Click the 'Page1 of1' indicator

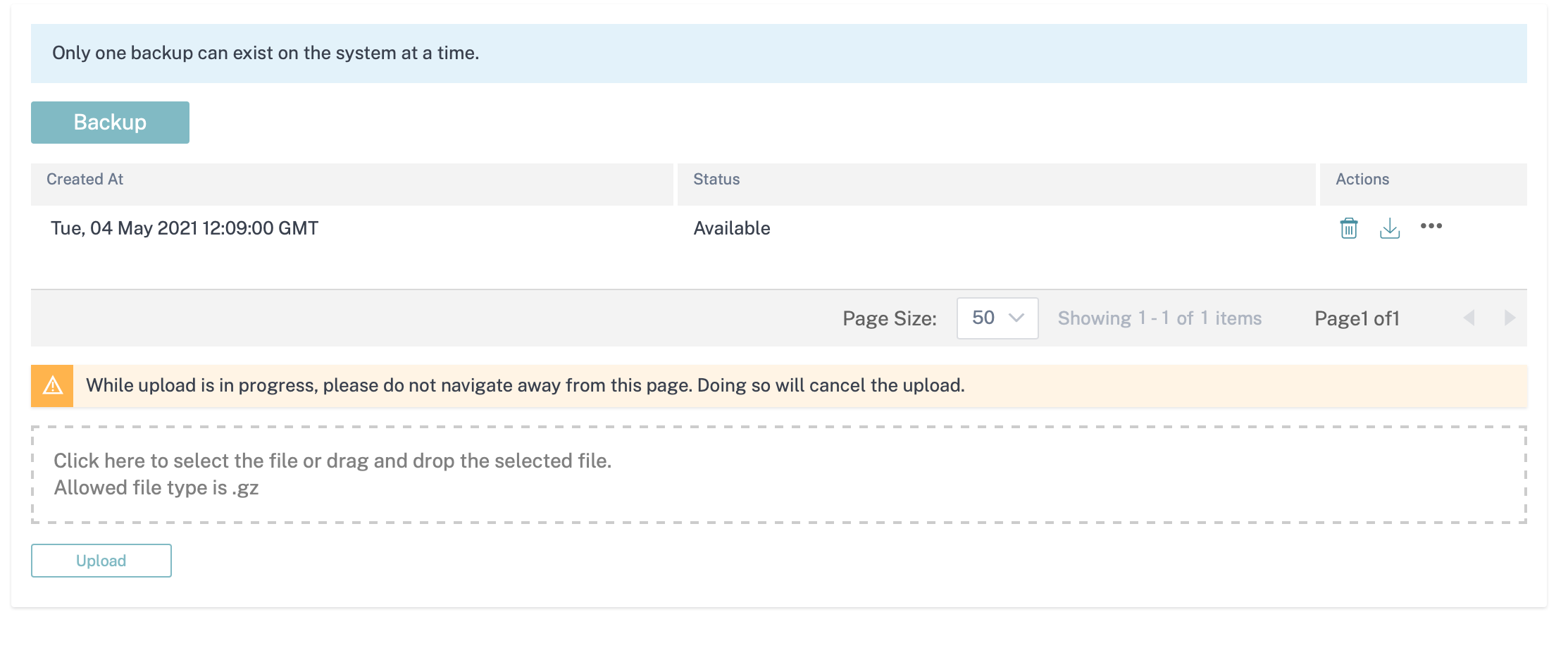(1357, 318)
